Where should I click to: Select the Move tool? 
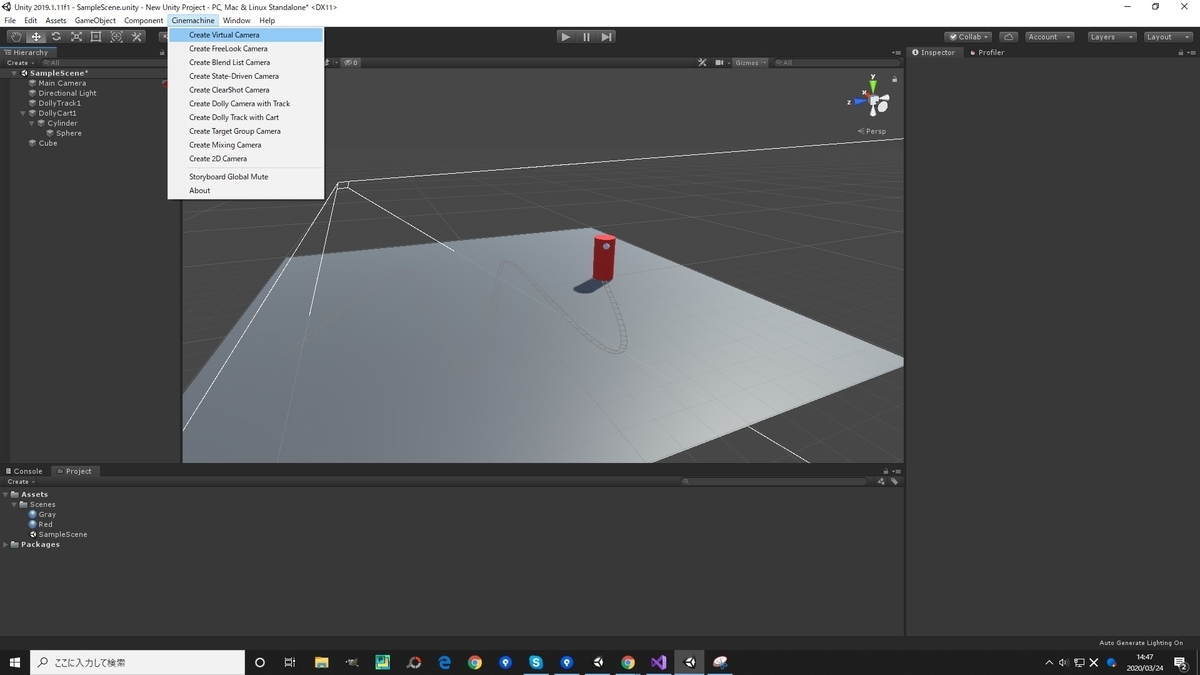pos(36,37)
